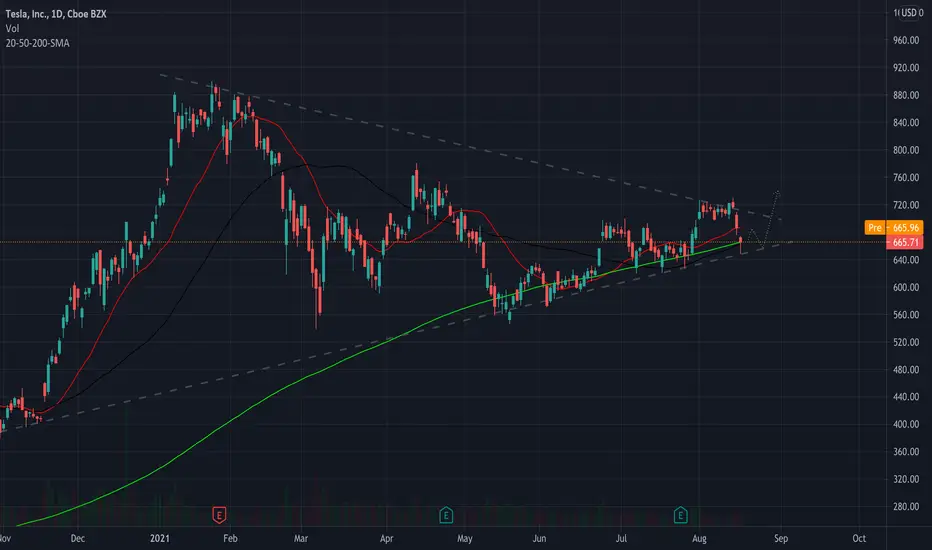This screenshot has height=550, width=932.
Task: Click the Oct label on time axis
Action: tap(858, 538)
